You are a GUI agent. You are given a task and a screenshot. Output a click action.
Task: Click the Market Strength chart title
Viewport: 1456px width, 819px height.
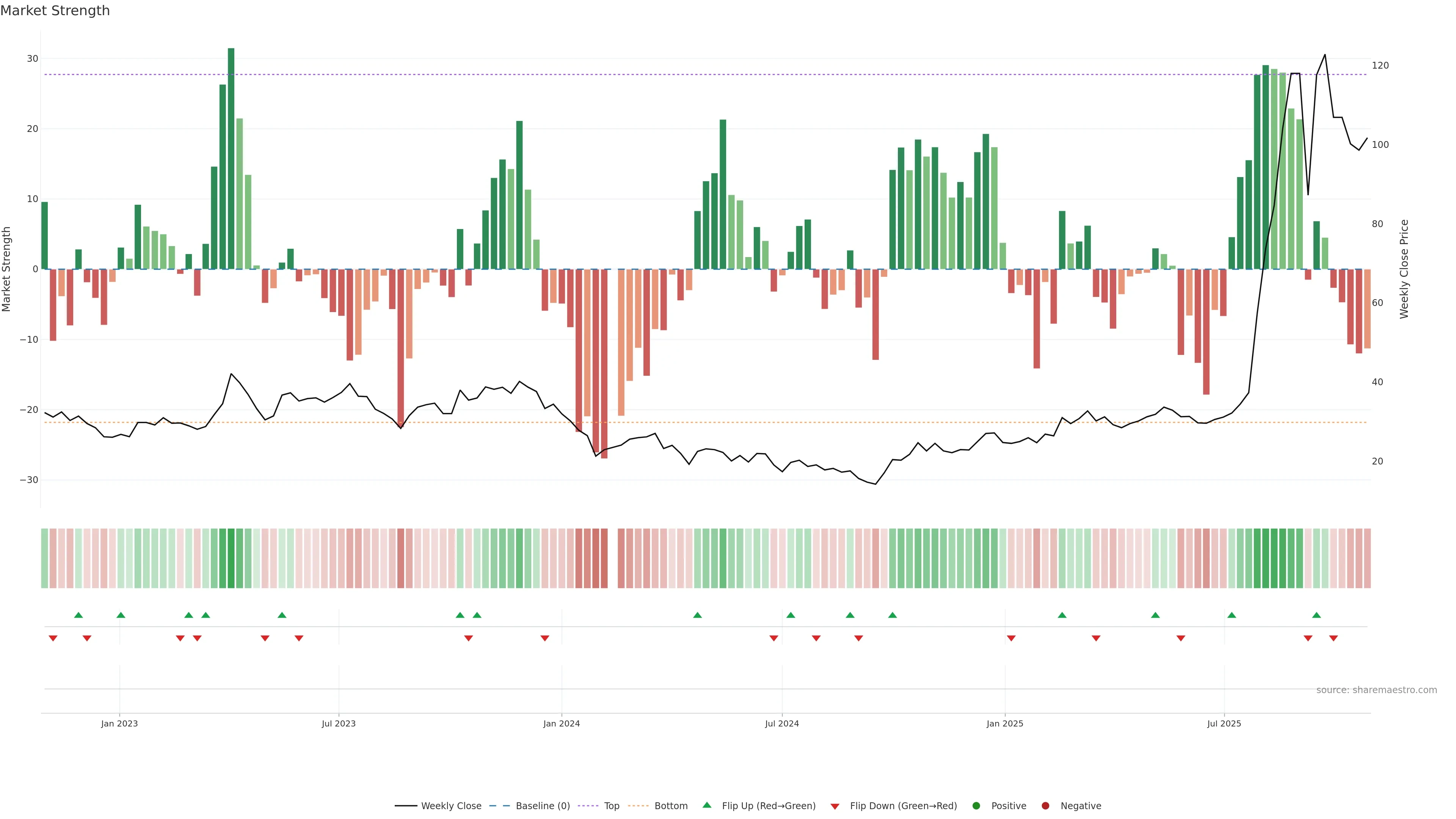click(55, 11)
